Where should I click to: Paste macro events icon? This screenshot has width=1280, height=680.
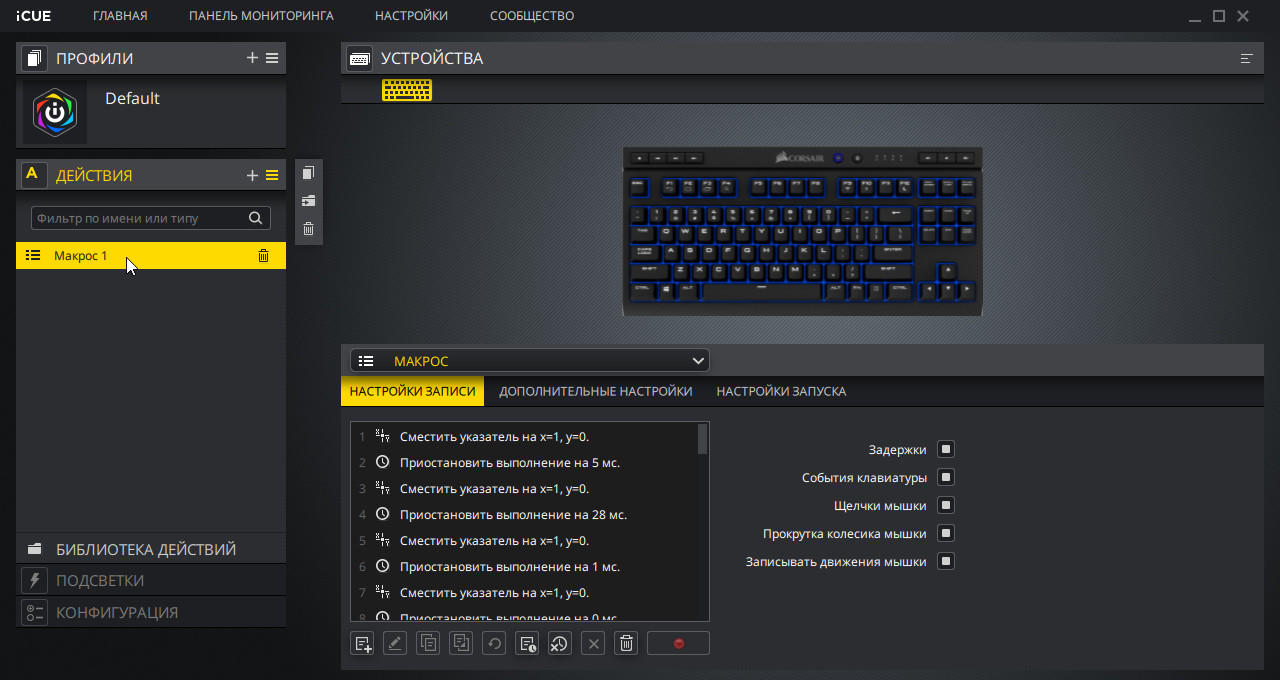click(x=461, y=643)
